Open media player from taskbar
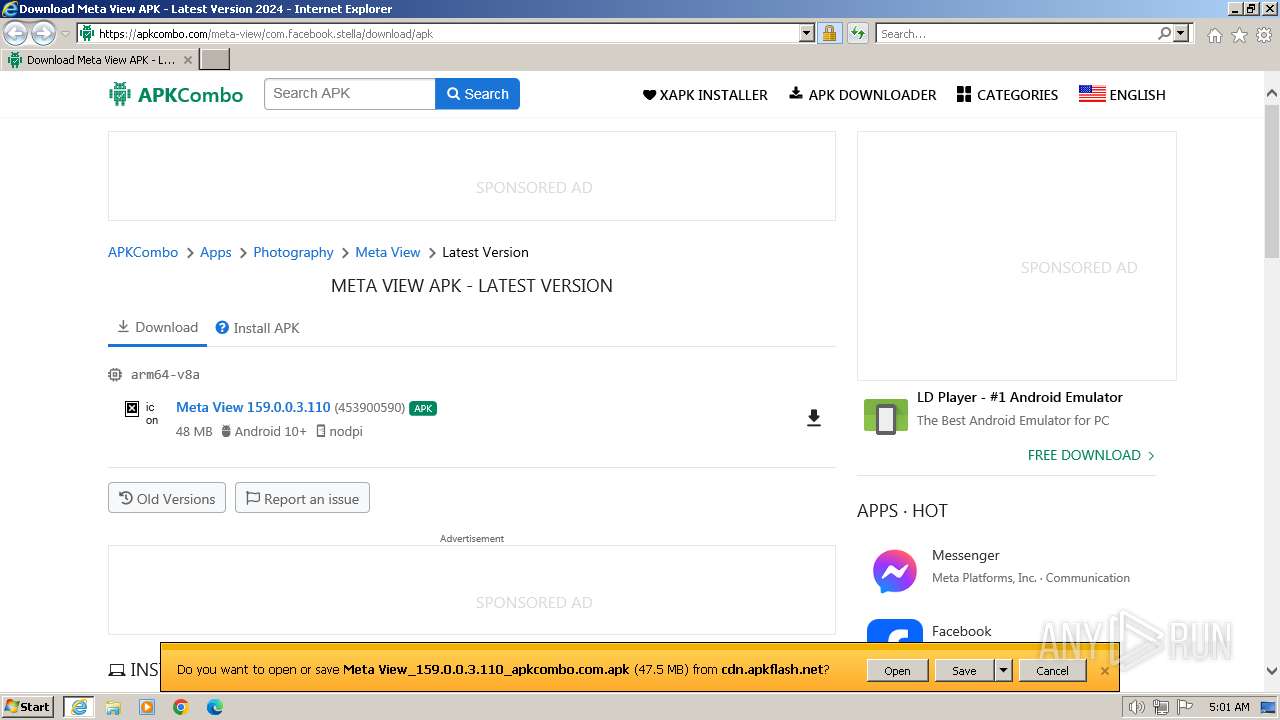 147,707
